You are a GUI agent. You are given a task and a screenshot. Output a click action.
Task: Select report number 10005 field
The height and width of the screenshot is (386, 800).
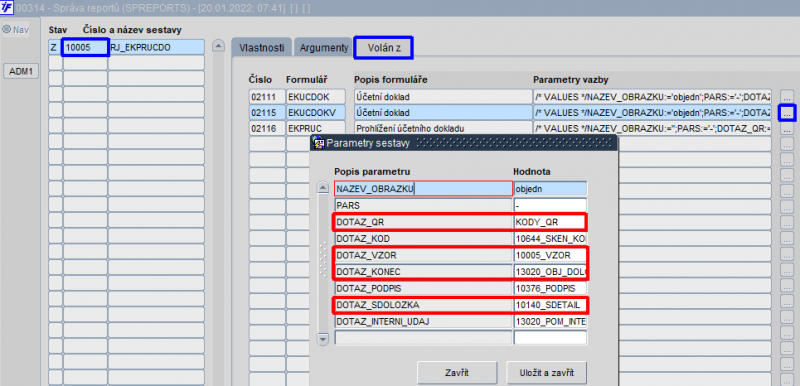click(85, 47)
